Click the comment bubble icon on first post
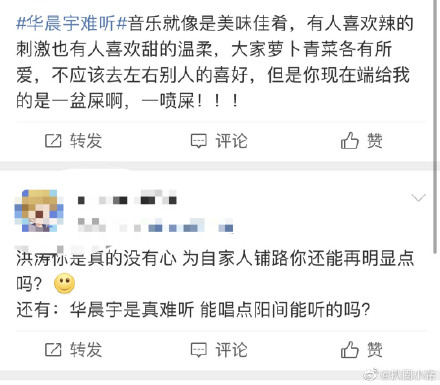440x385 pixels. pyautogui.click(x=199, y=141)
